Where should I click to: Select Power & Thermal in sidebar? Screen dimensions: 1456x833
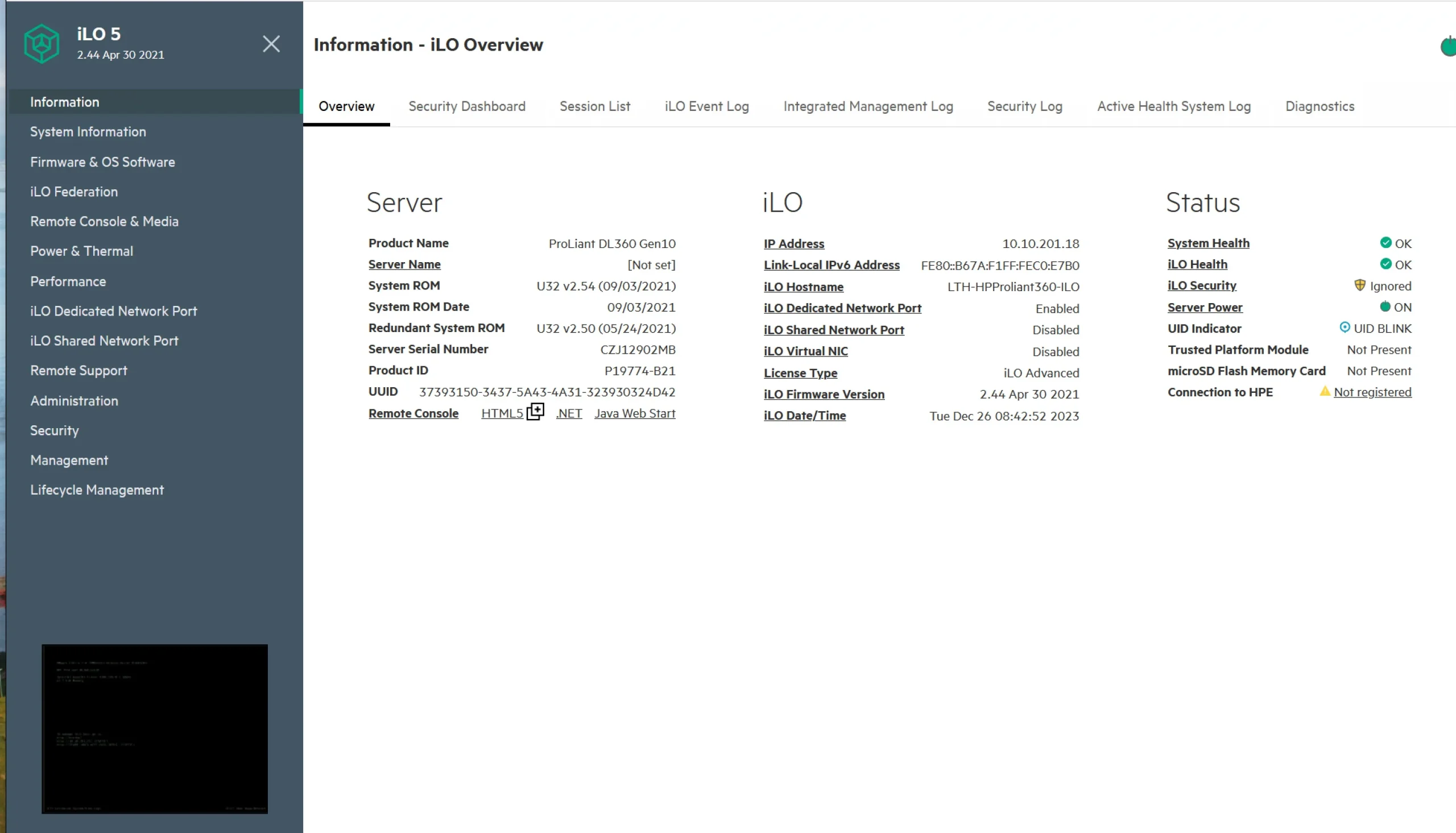pos(81,251)
